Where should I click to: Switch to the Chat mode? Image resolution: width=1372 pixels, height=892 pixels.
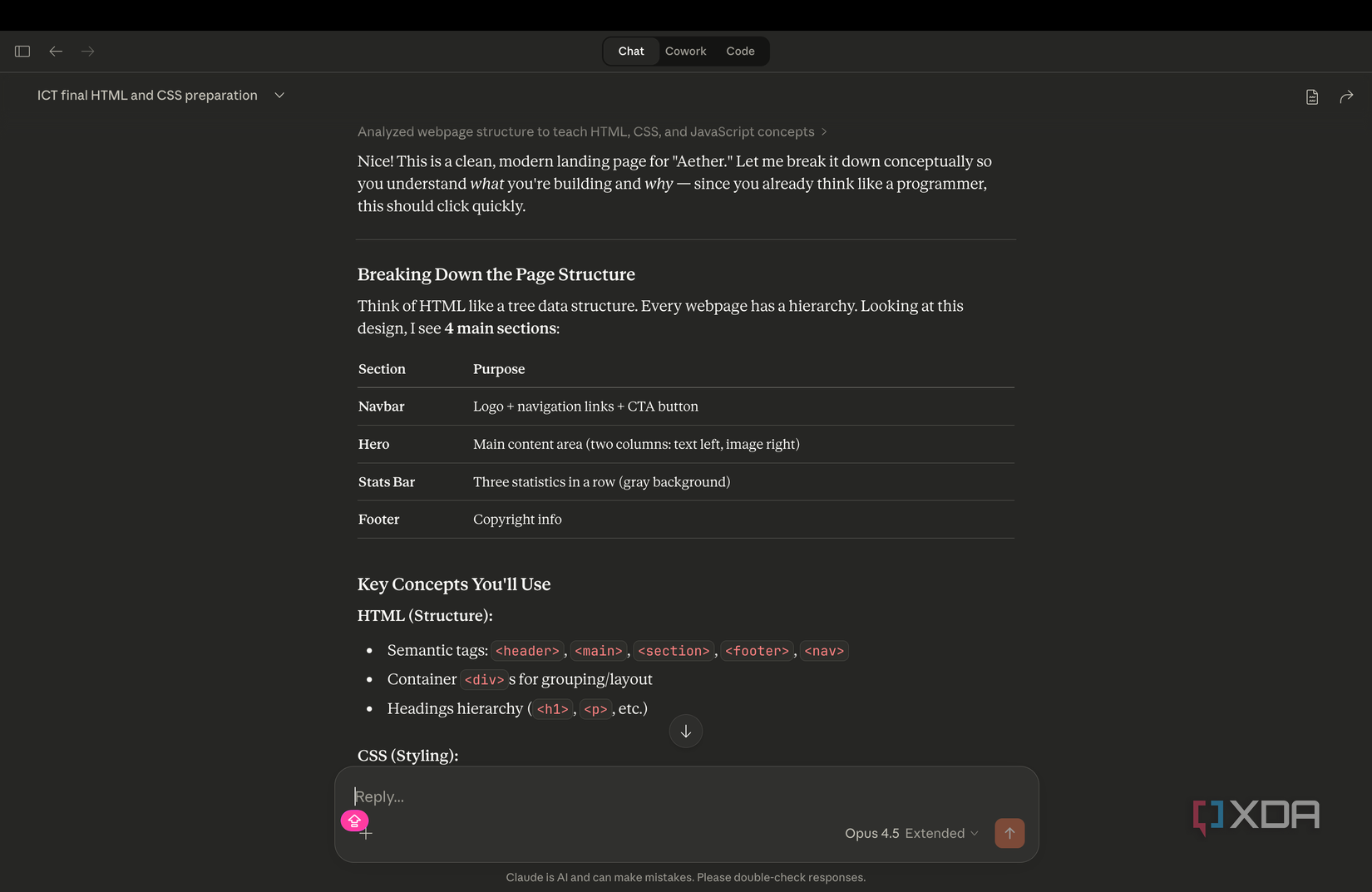(x=631, y=52)
